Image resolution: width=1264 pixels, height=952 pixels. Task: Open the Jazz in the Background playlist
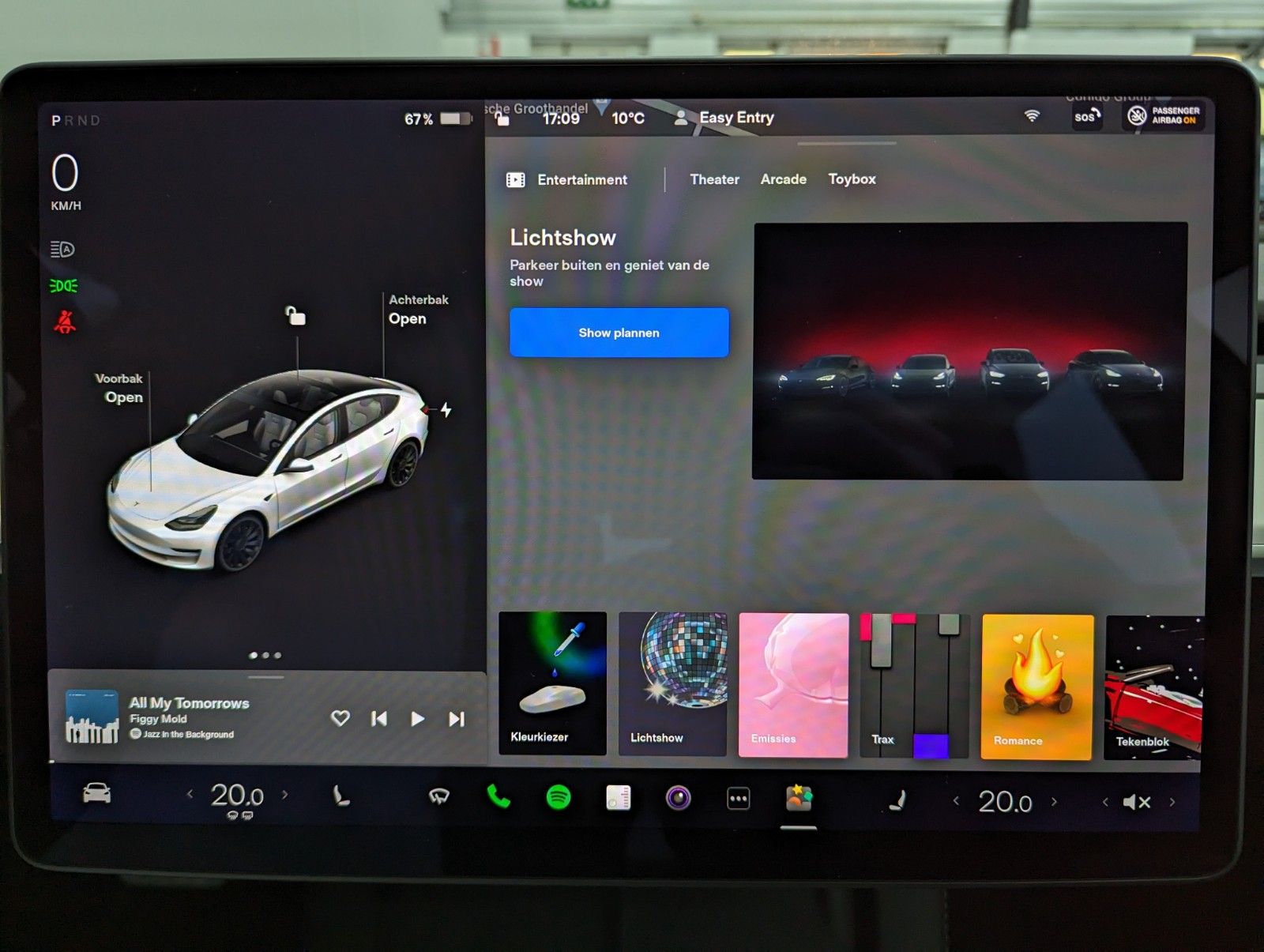[x=182, y=734]
